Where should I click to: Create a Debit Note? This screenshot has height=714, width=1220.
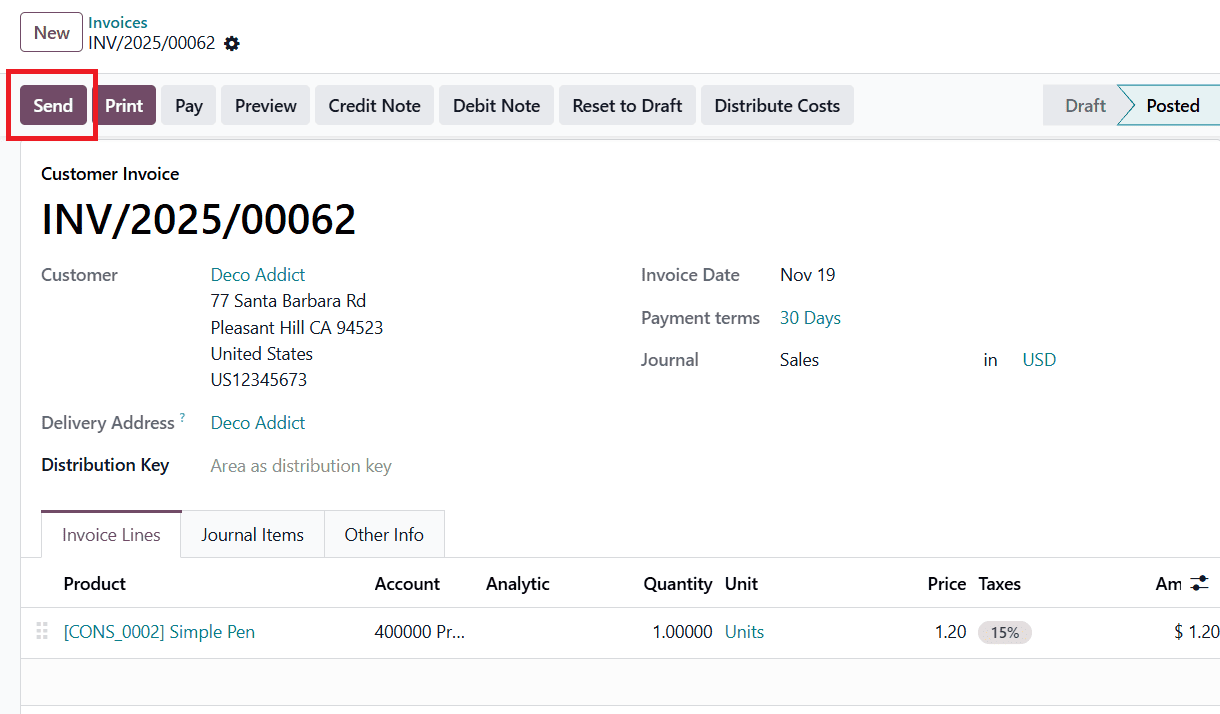pos(496,105)
